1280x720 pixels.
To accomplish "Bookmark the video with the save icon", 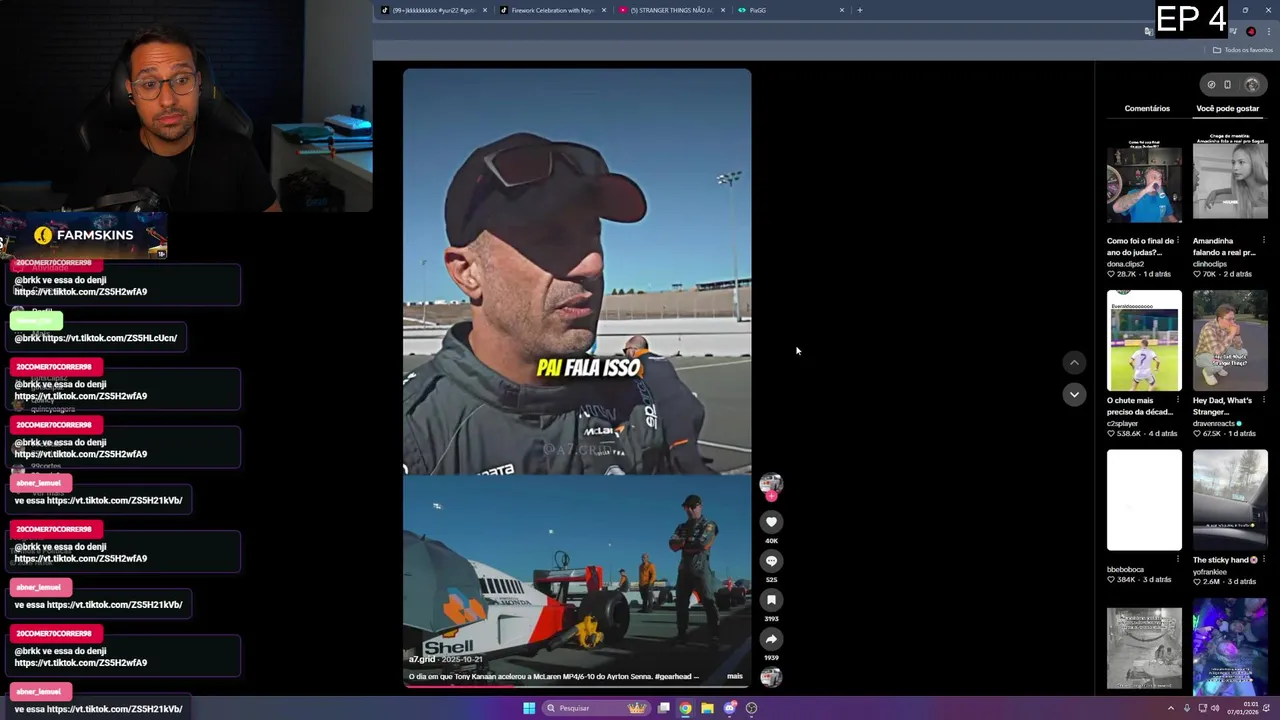I will [771, 600].
